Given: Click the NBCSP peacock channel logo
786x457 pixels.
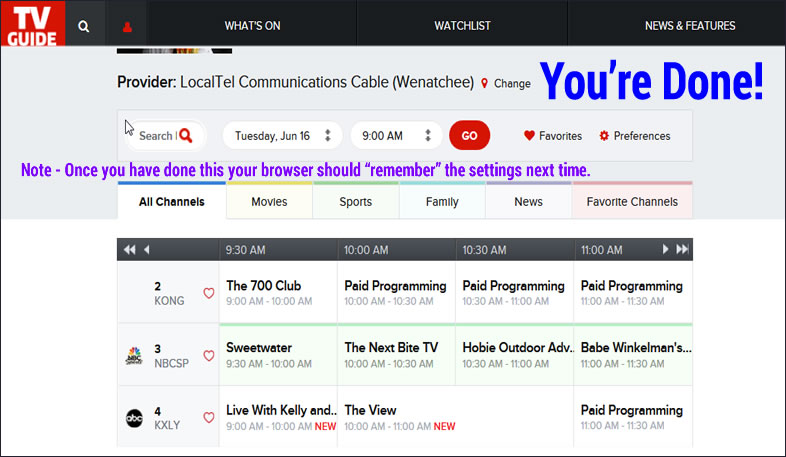Looking at the screenshot, I should click(134, 355).
